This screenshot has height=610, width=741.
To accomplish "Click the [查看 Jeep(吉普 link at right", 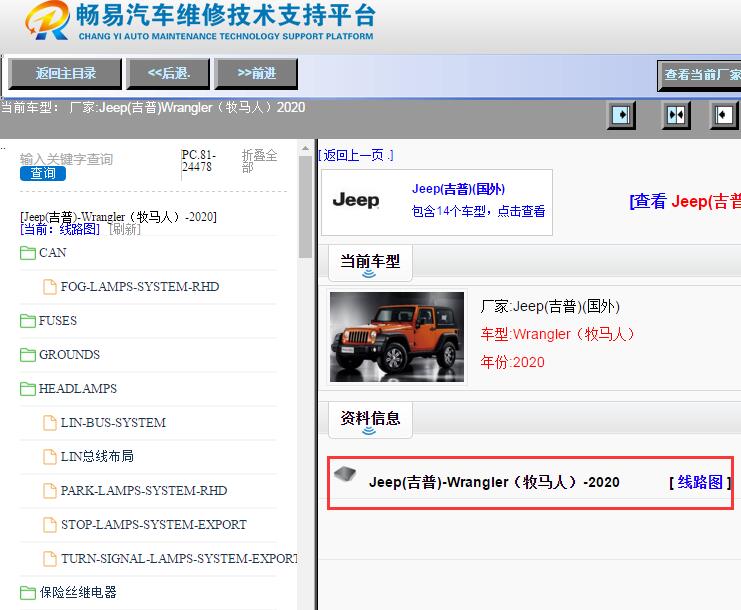I will 685,202.
